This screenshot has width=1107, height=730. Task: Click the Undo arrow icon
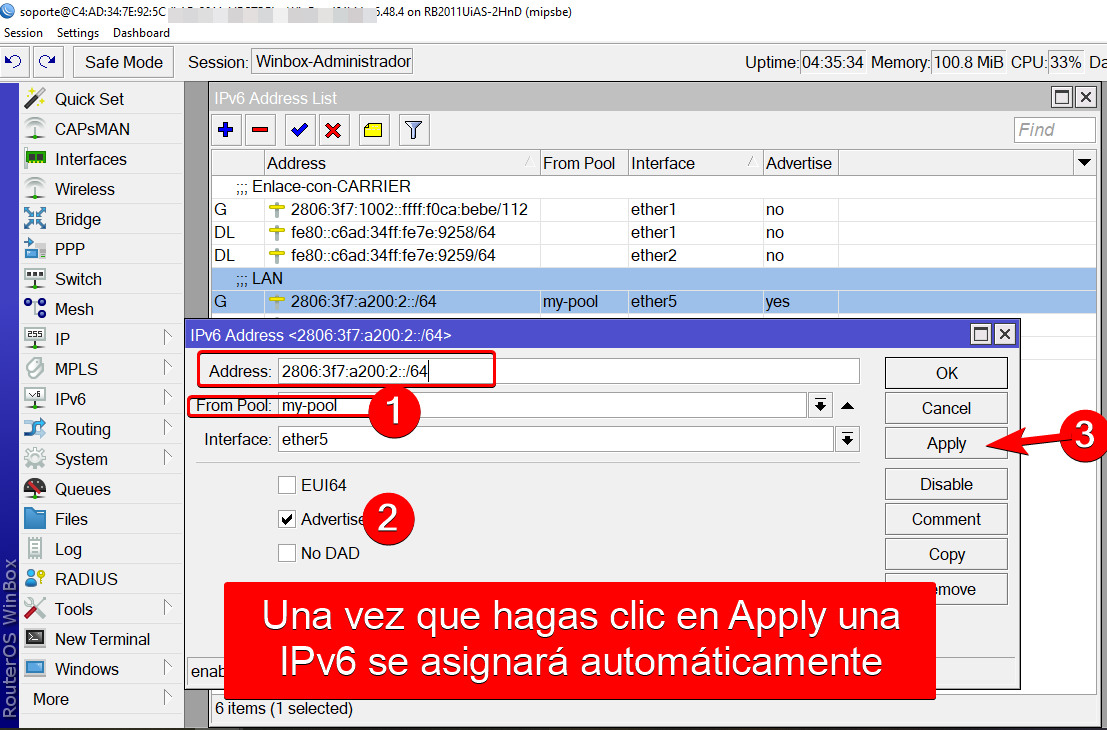[x=13, y=61]
